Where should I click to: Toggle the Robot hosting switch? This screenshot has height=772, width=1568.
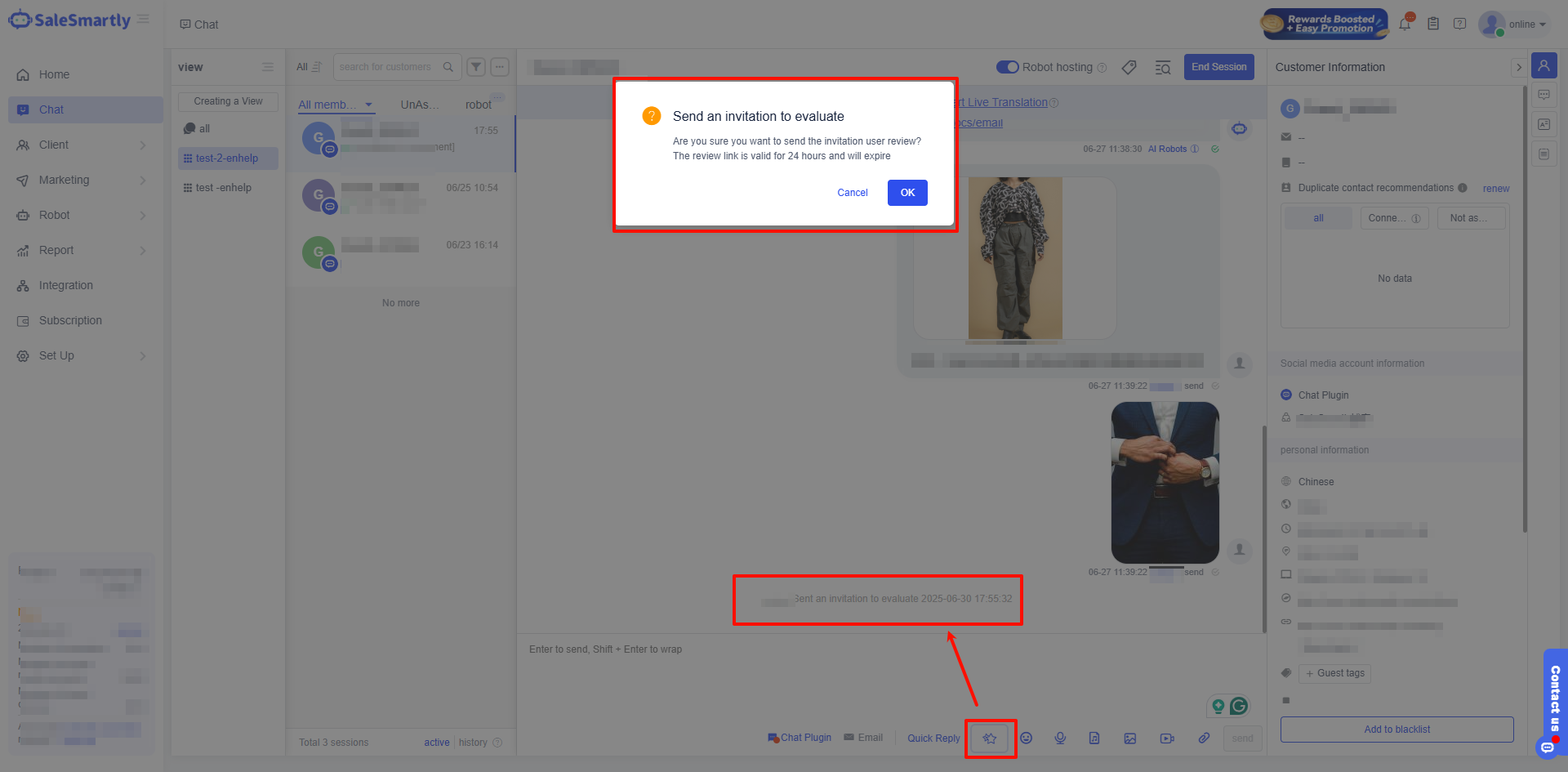pos(1007,67)
